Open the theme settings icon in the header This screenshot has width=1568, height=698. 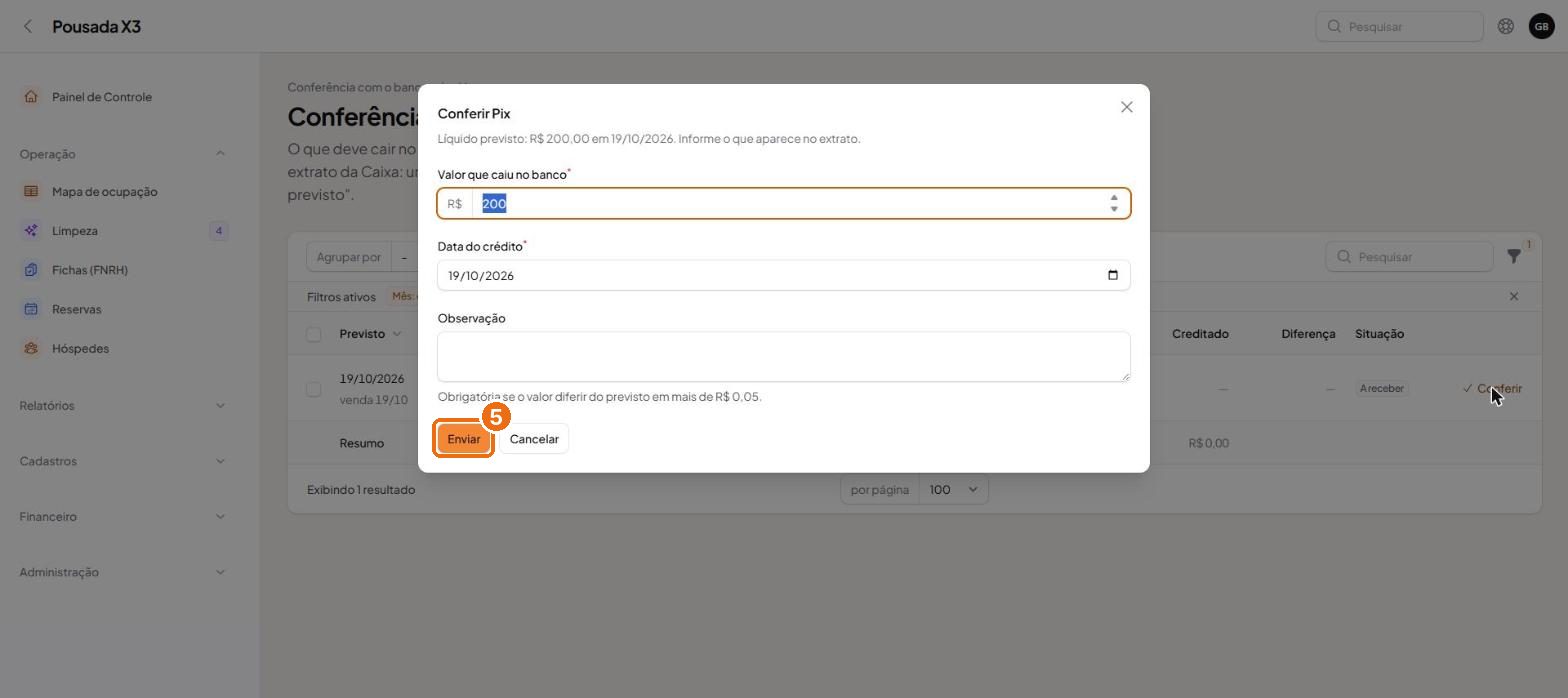[1505, 26]
